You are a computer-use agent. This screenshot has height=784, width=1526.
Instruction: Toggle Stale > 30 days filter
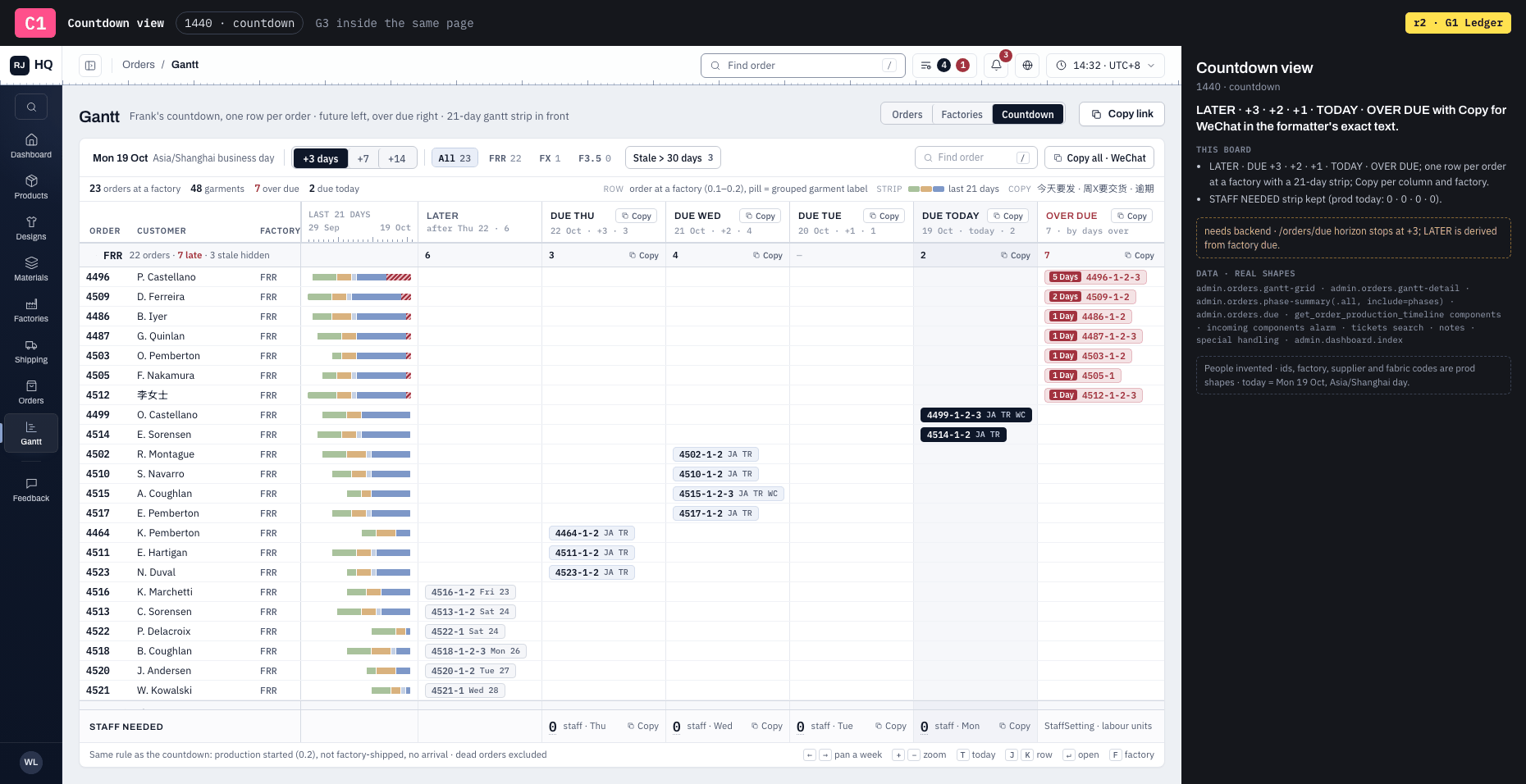(x=673, y=157)
